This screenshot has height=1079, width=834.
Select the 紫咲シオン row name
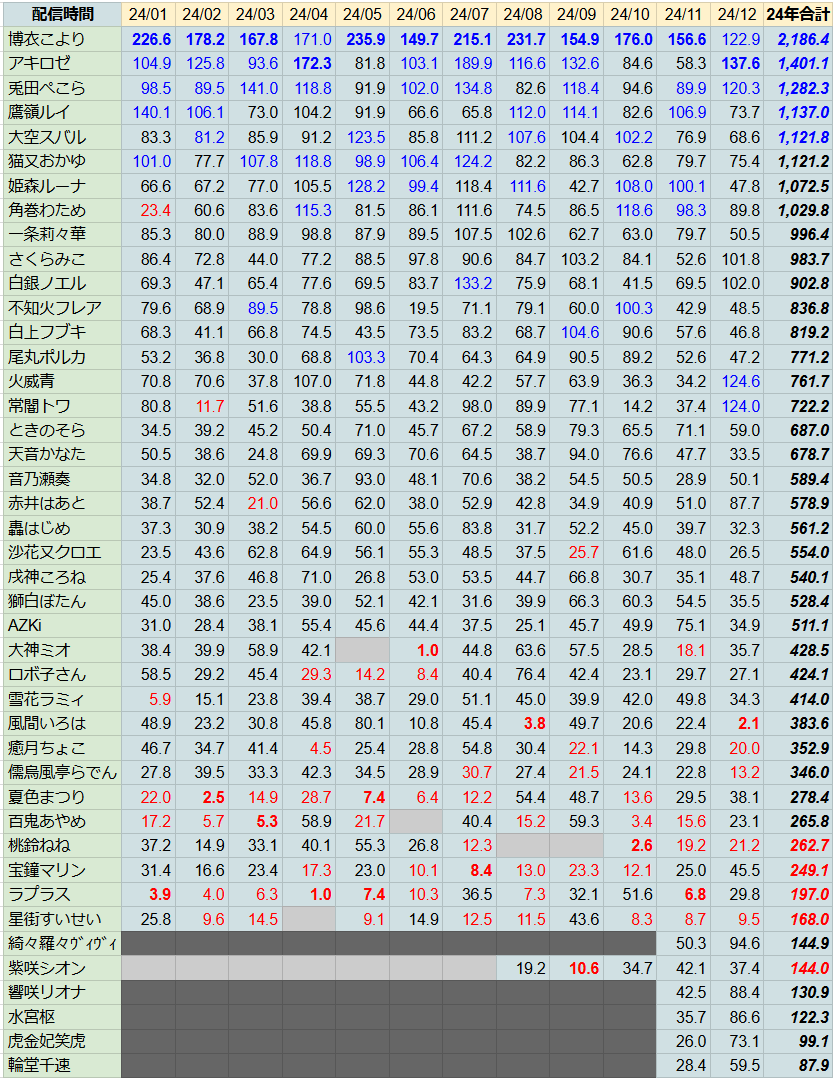click(x=63, y=968)
